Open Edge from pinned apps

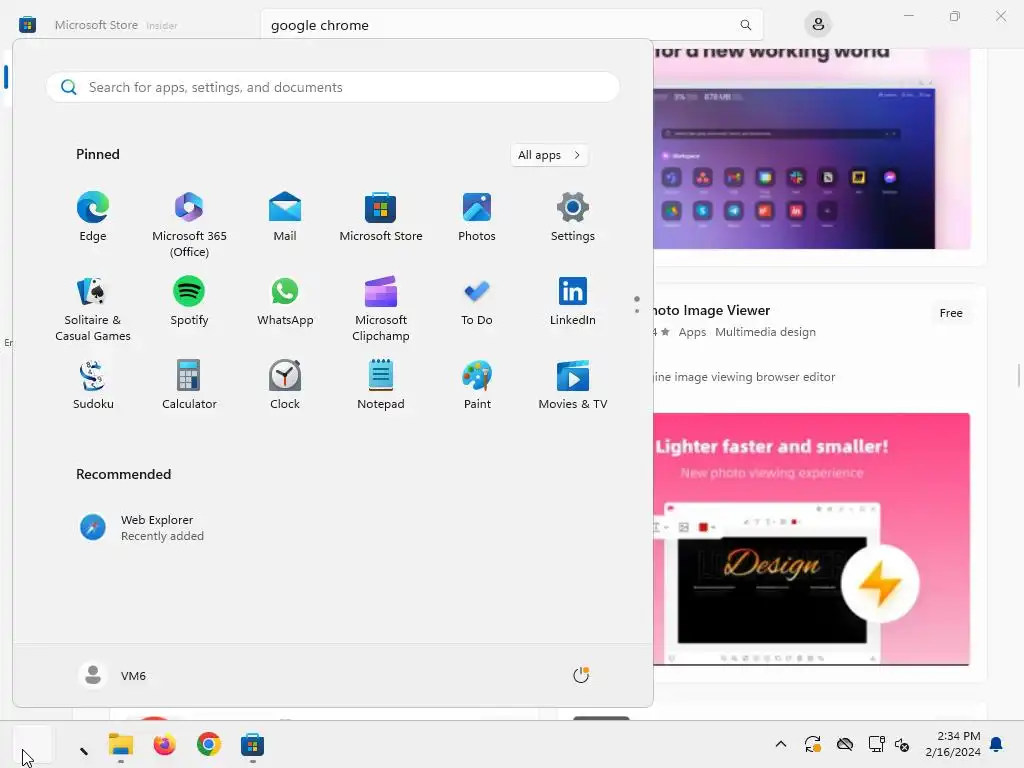pos(93,217)
